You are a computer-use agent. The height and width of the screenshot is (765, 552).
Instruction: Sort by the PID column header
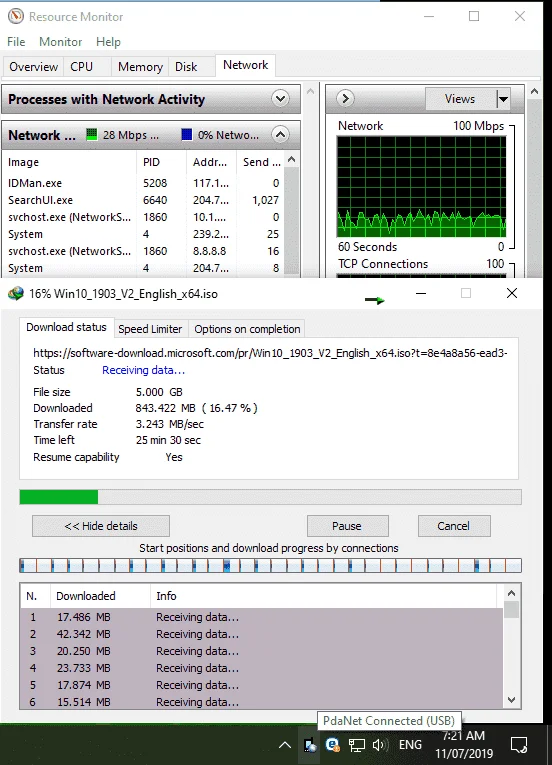click(161, 162)
